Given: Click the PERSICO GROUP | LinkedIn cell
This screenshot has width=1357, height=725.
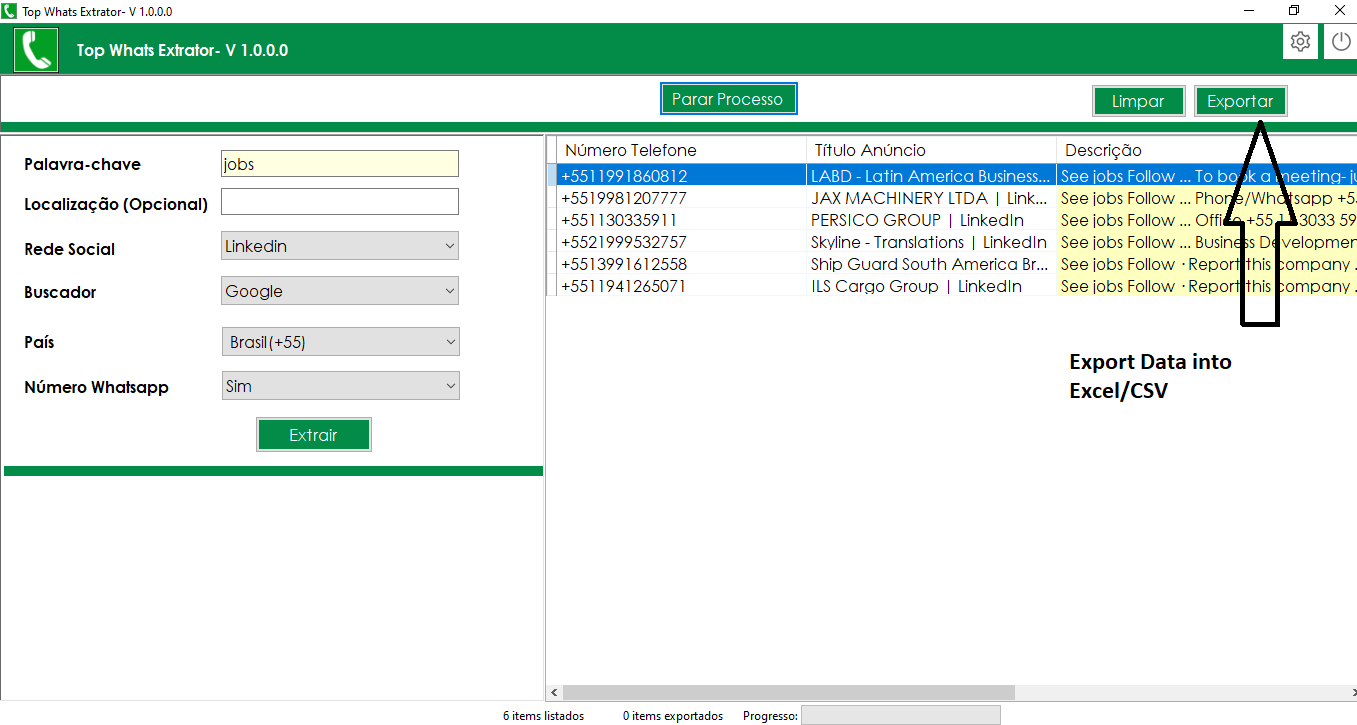Looking at the screenshot, I should pos(932,220).
